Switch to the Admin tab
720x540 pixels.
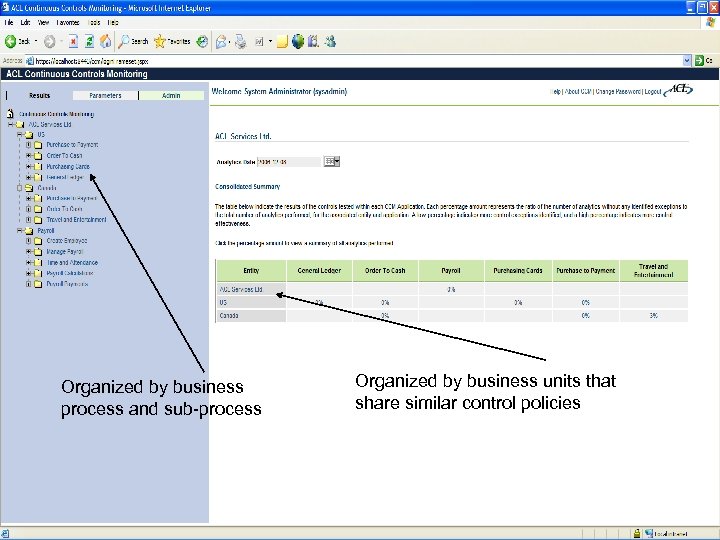point(171,96)
